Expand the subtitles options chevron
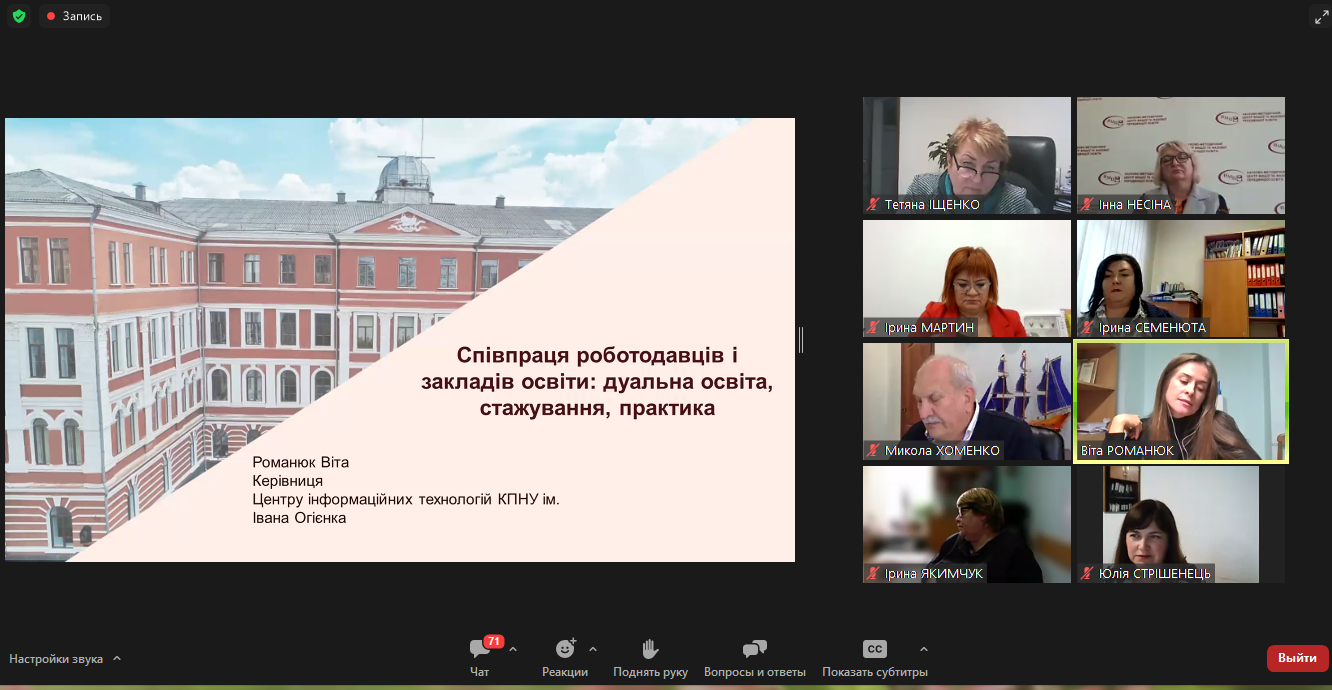Viewport: 1332px width, 690px height. (923, 649)
